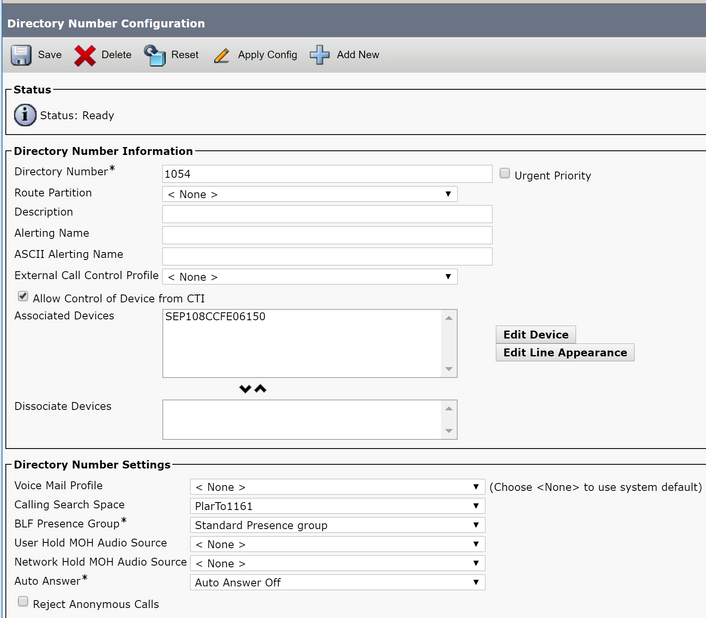This screenshot has width=706, height=618.
Task: Open the Calling Search Space dropdown
Action: [x=338, y=506]
